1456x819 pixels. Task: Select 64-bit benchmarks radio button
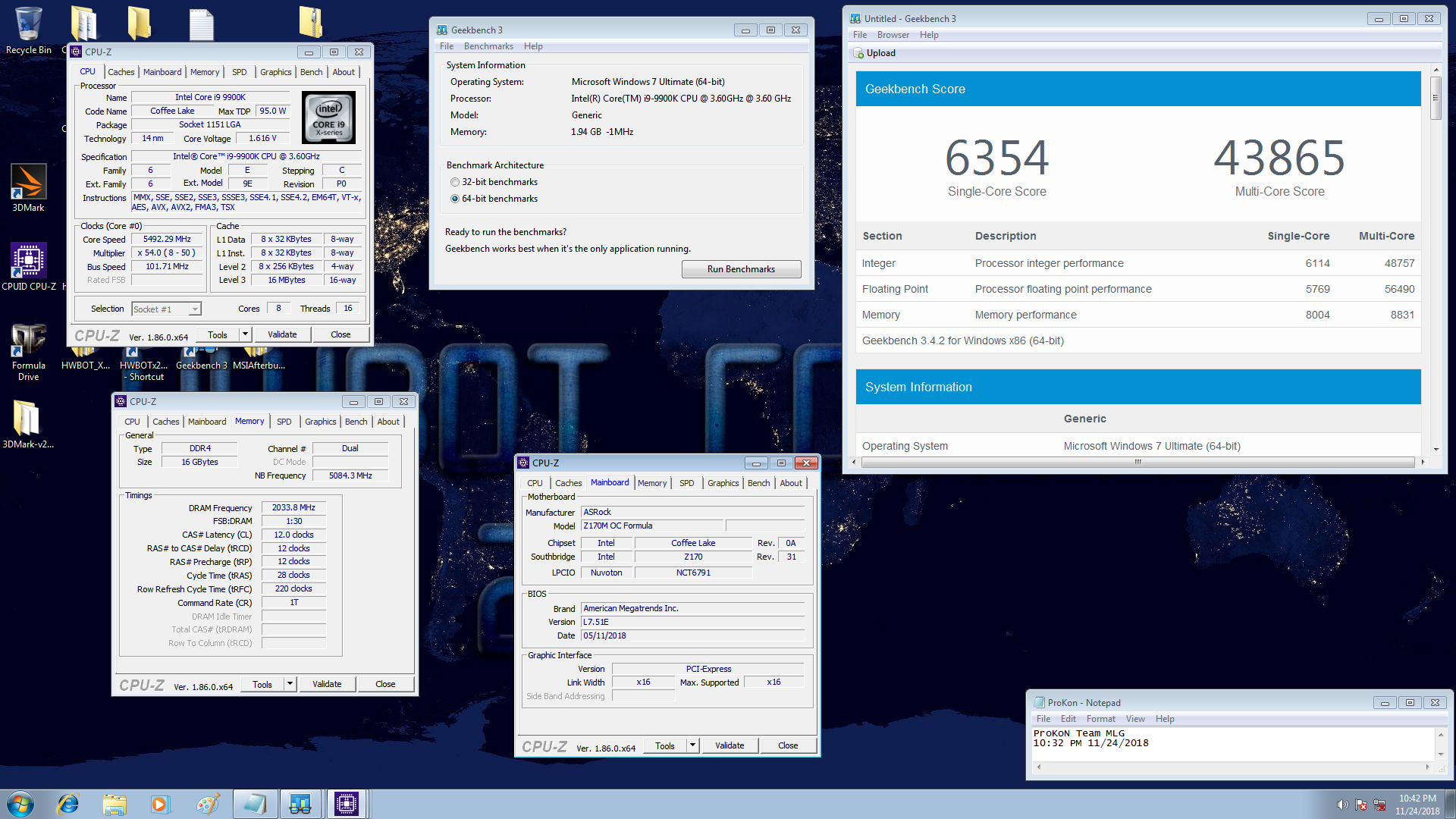tap(455, 199)
